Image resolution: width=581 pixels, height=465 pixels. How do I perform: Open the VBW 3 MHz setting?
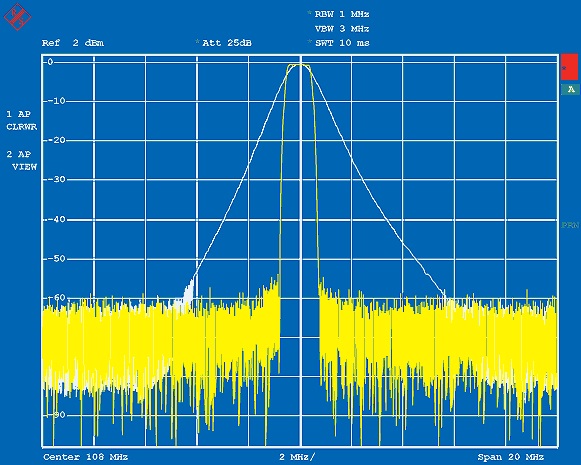pyautogui.click(x=342, y=29)
